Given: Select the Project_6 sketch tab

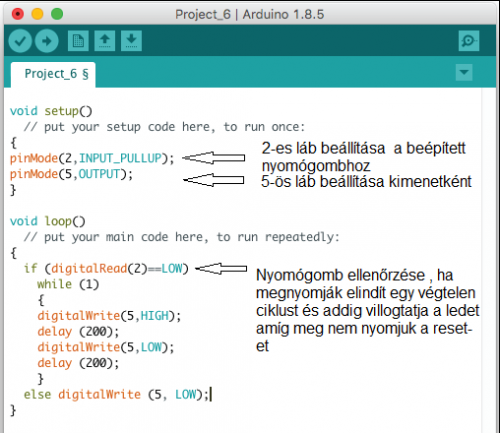Looking at the screenshot, I should [x=53, y=75].
